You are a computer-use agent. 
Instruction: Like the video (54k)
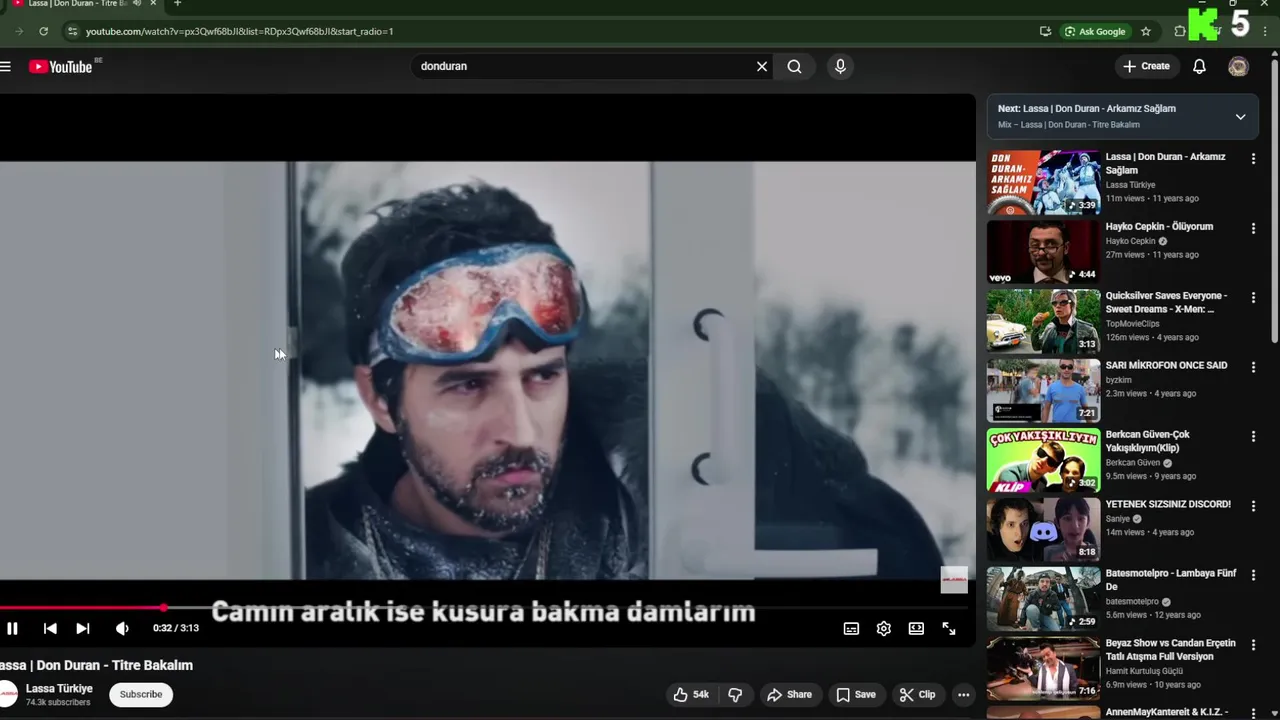point(691,694)
